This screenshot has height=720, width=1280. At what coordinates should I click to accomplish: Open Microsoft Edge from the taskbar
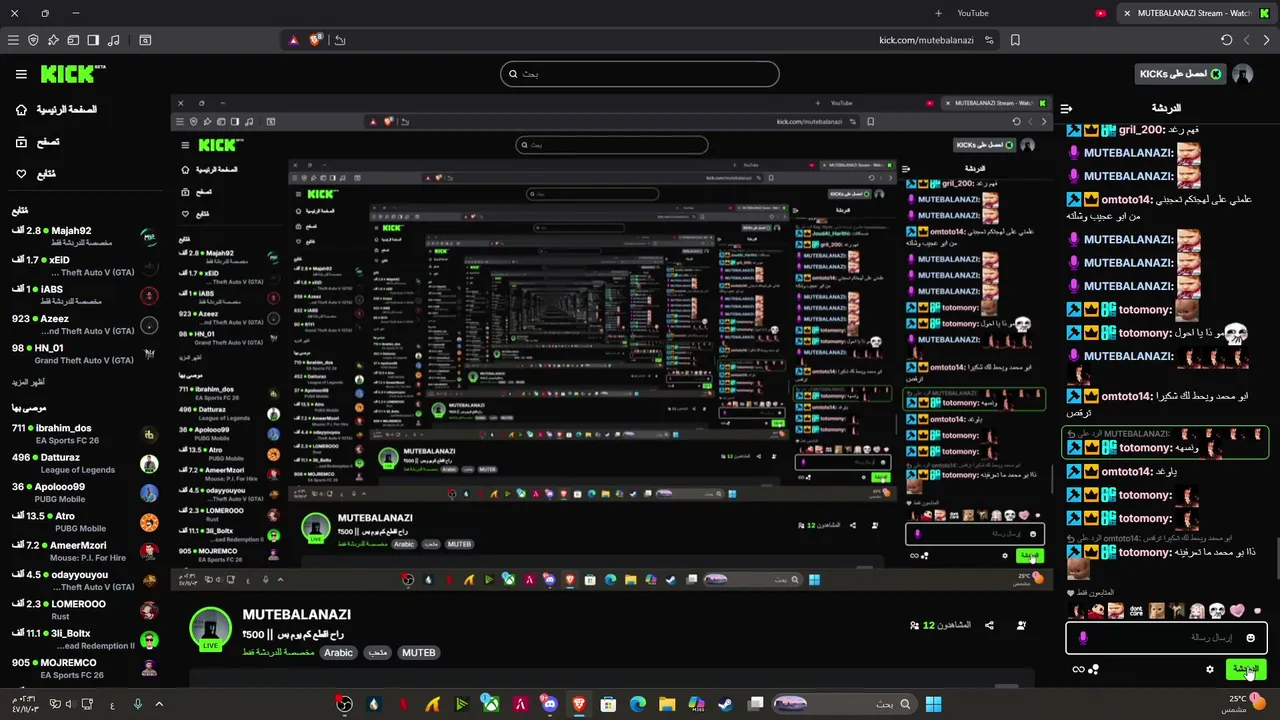point(637,704)
